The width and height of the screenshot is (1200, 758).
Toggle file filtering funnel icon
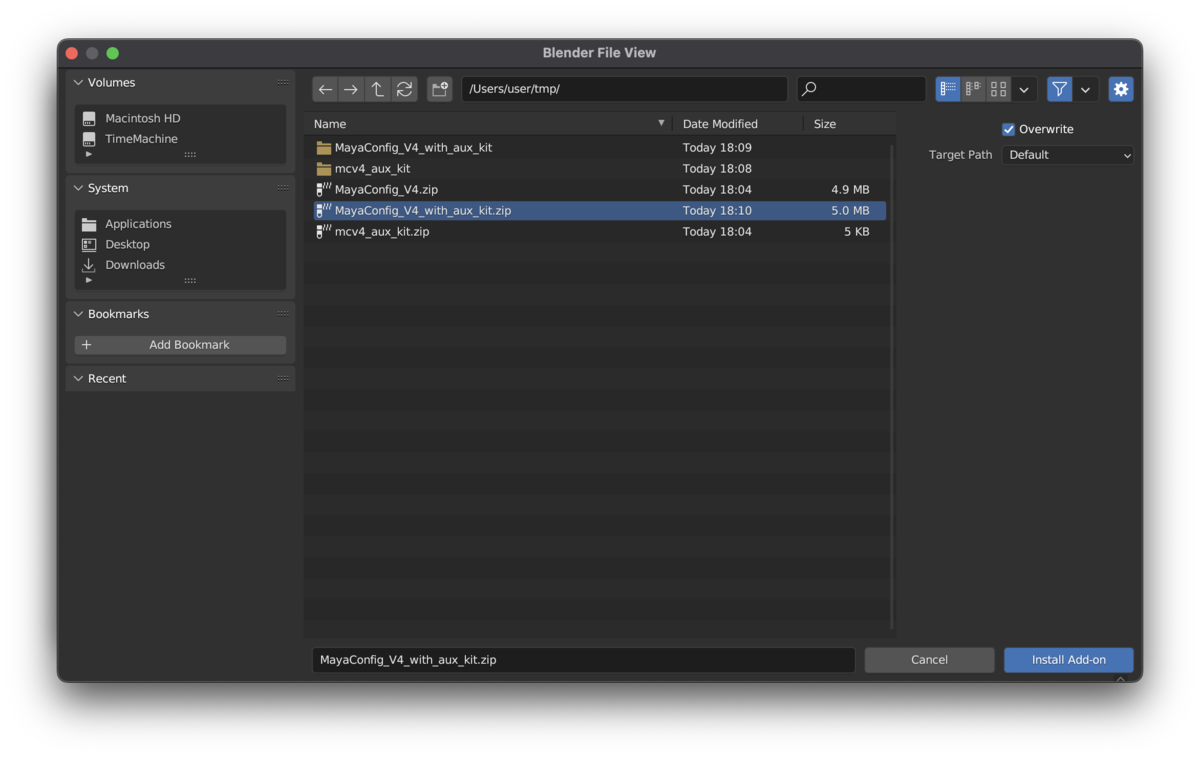pyautogui.click(x=1059, y=89)
